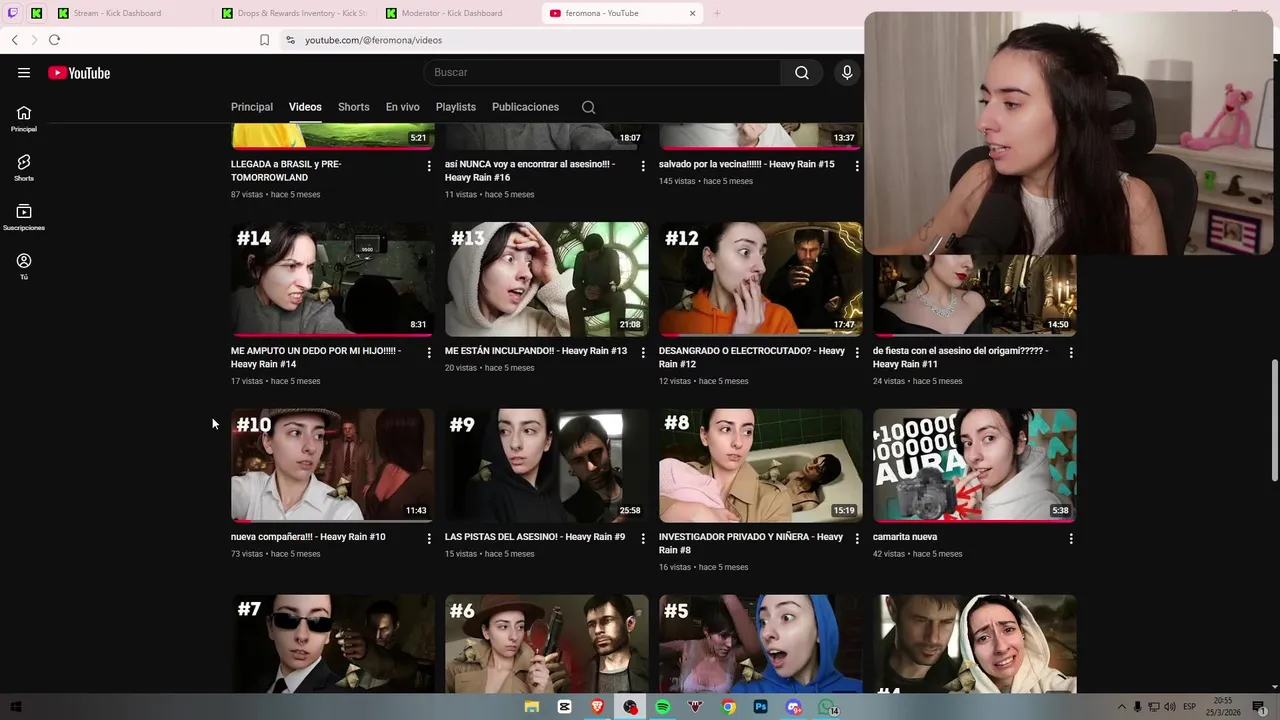Start voice search with the microphone
Viewport: 1280px width, 720px height.
(x=847, y=72)
